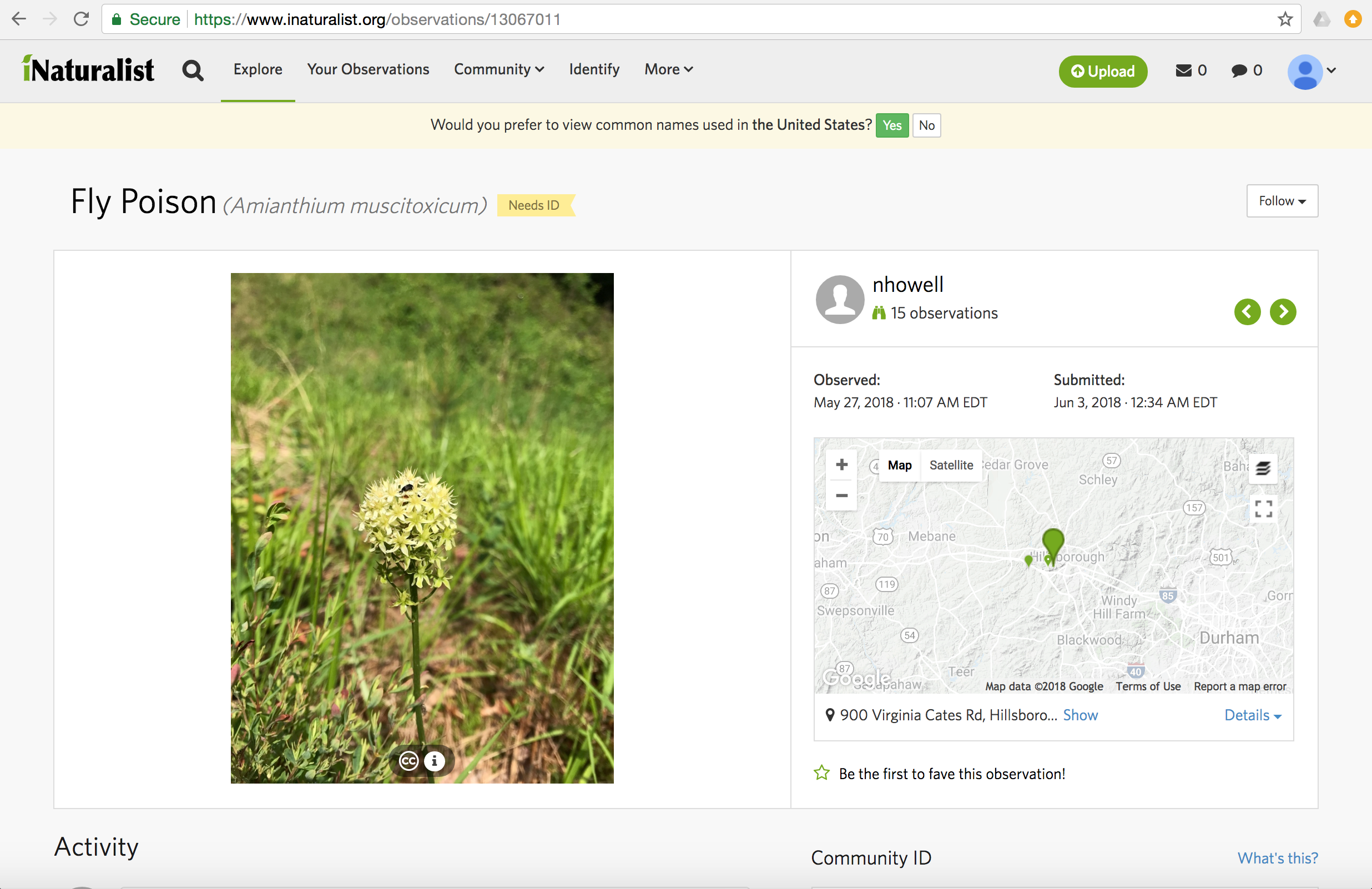This screenshot has width=1372, height=889.
Task: Open the iNaturalist home logo
Action: pyautogui.click(x=88, y=69)
